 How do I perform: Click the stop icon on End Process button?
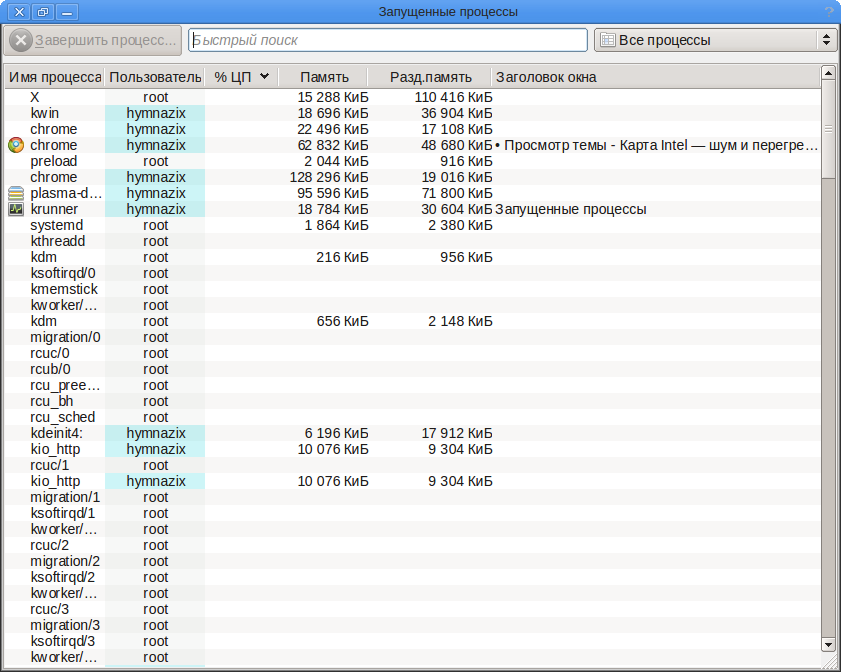[21, 41]
